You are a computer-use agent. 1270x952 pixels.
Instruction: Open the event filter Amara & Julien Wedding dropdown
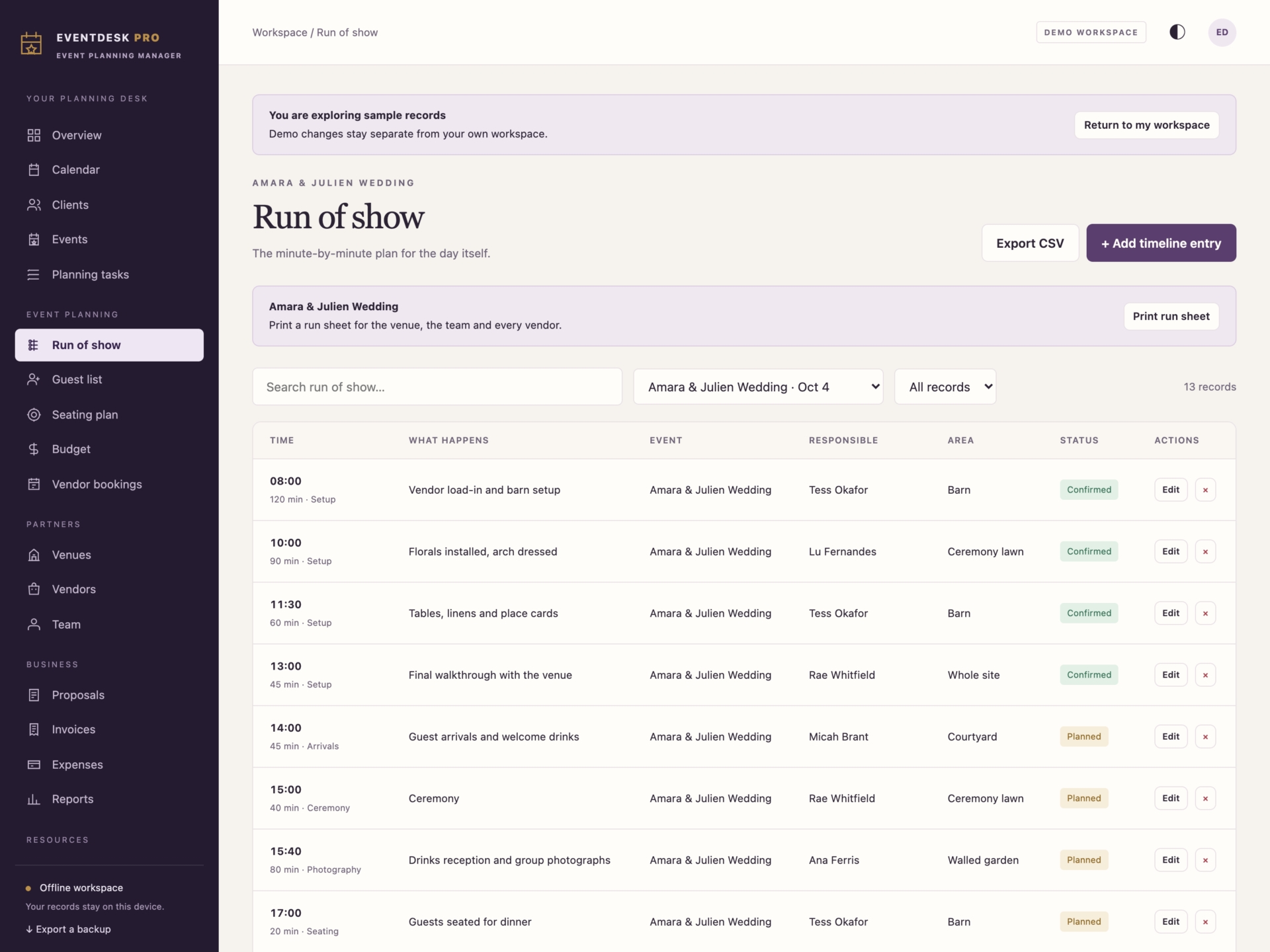click(x=758, y=387)
